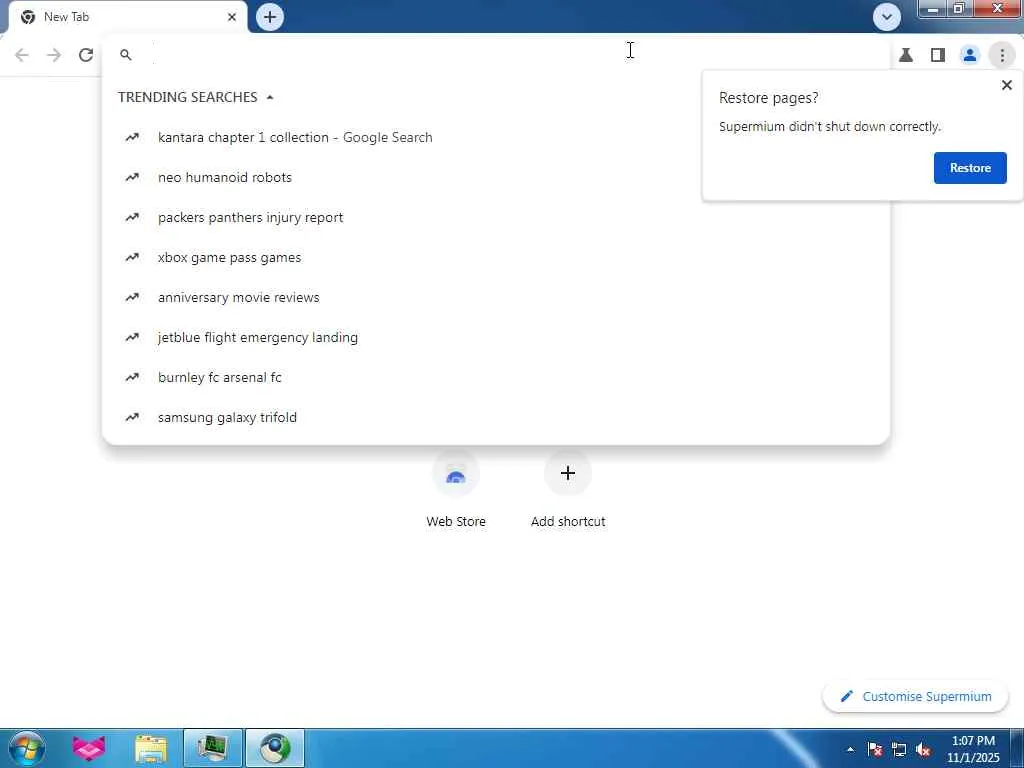Click Customise Supermium button

[916, 696]
